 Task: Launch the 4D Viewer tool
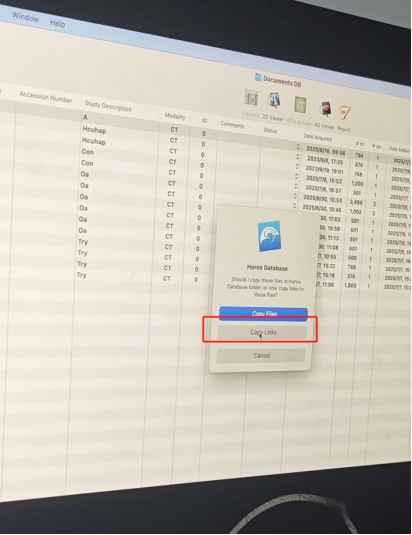click(x=325, y=110)
